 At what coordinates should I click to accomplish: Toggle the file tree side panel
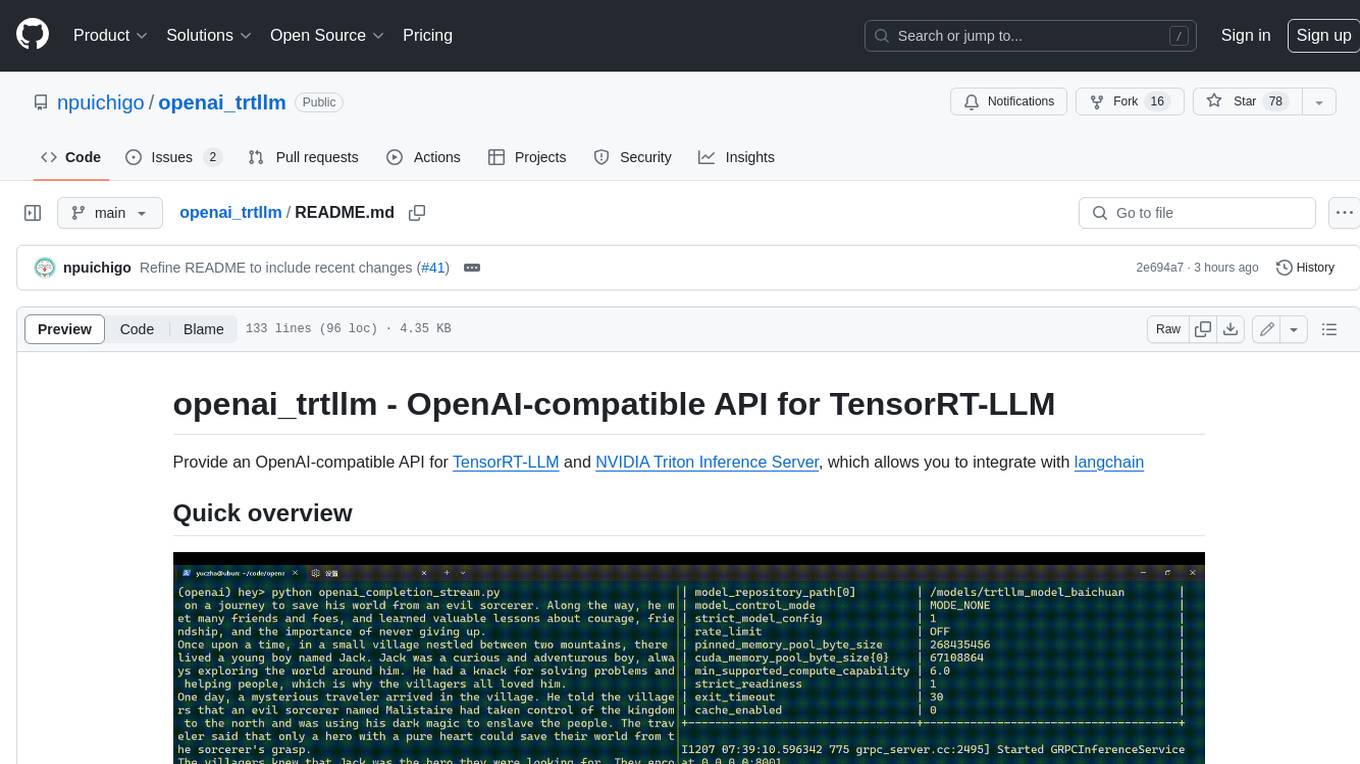[x=32, y=213]
